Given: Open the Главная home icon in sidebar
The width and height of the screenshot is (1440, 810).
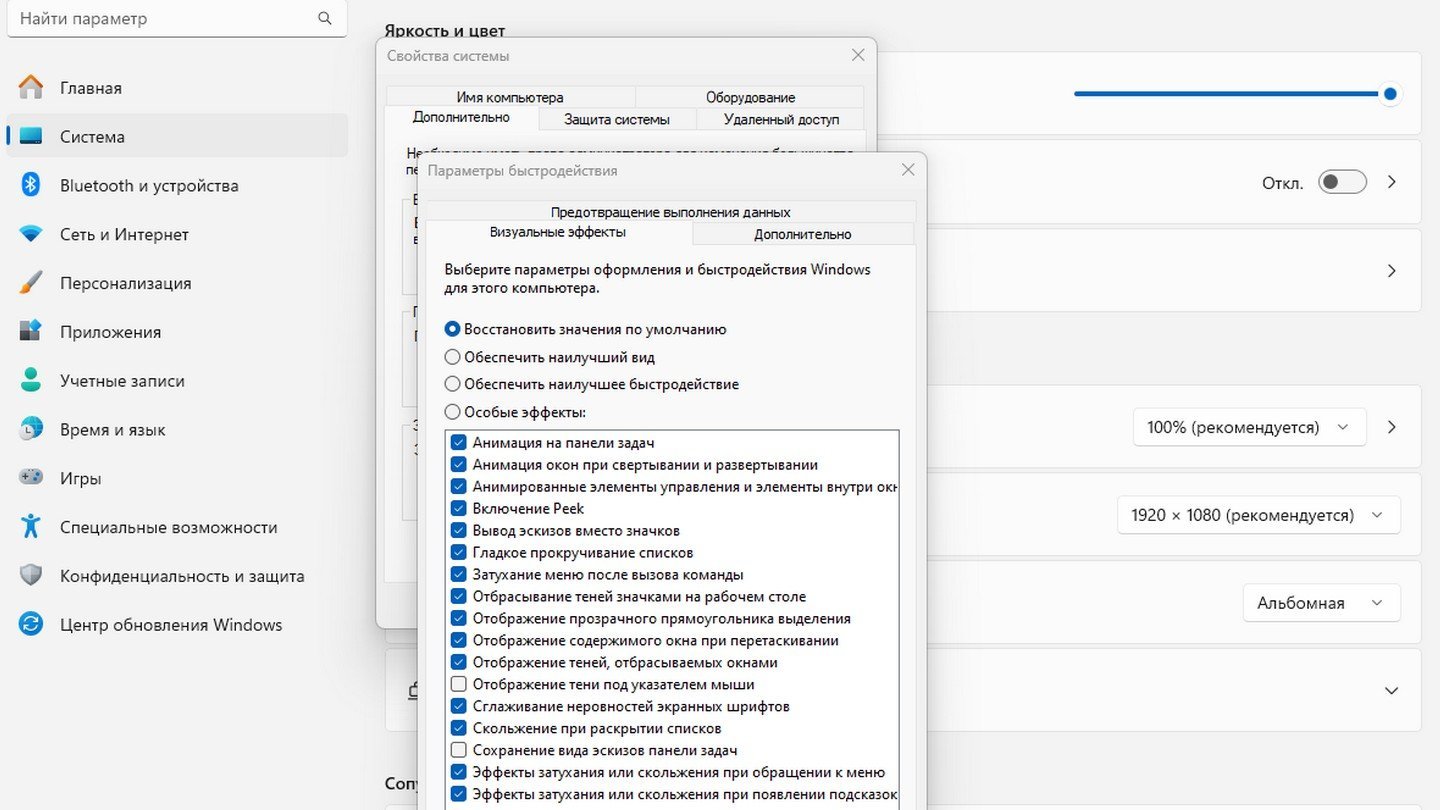Looking at the screenshot, I should click(x=31, y=88).
